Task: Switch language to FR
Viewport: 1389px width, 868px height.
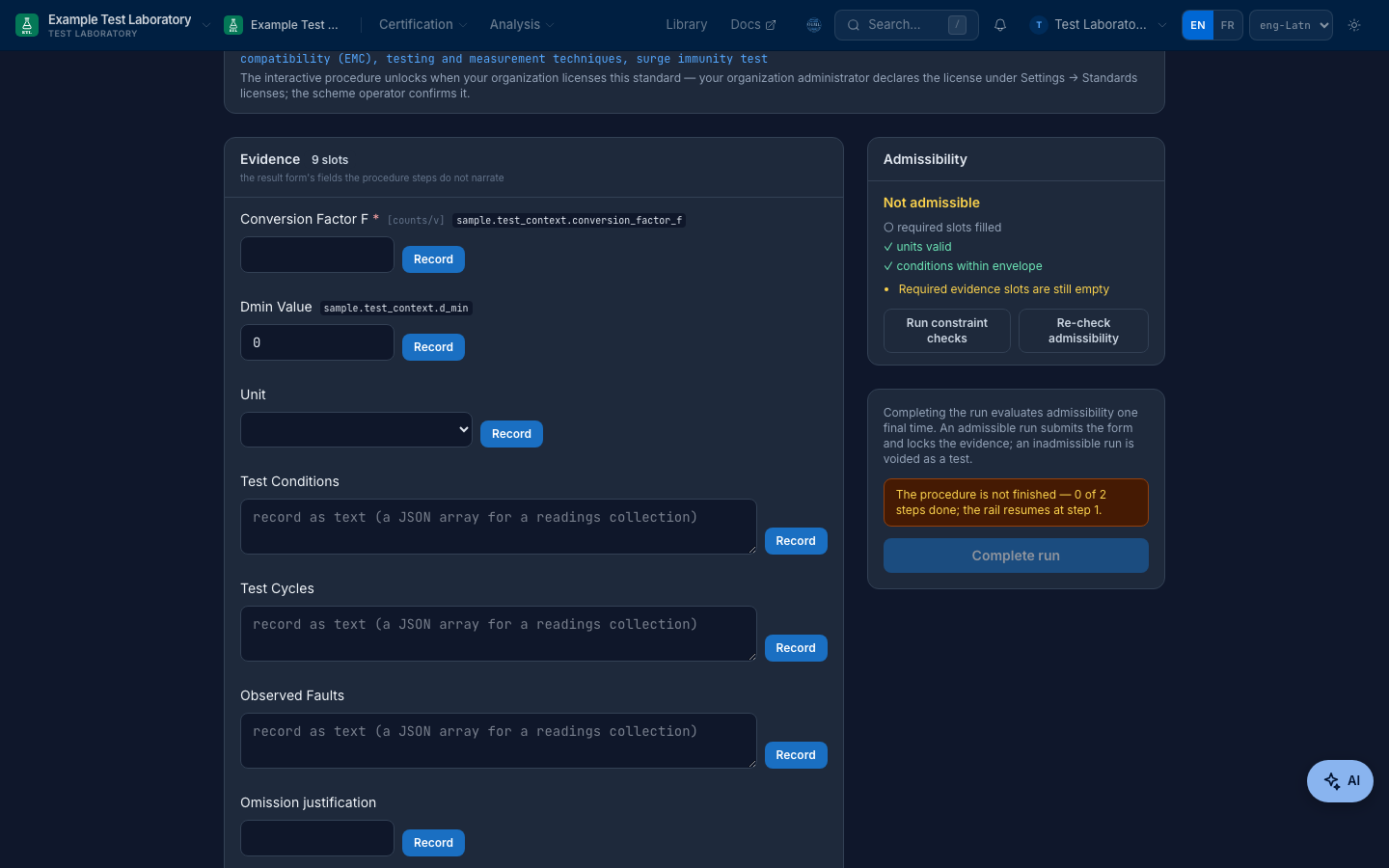Action: pos(1227,25)
